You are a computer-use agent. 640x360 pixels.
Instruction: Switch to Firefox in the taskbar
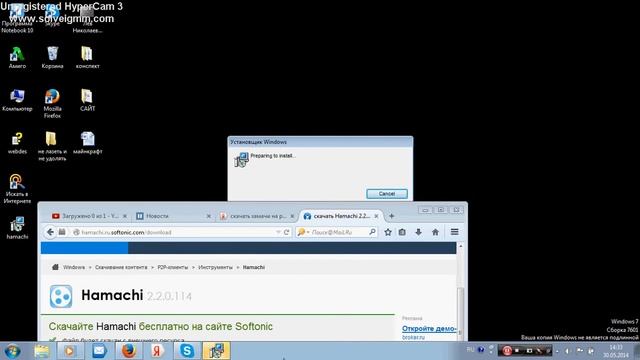click(x=129, y=351)
